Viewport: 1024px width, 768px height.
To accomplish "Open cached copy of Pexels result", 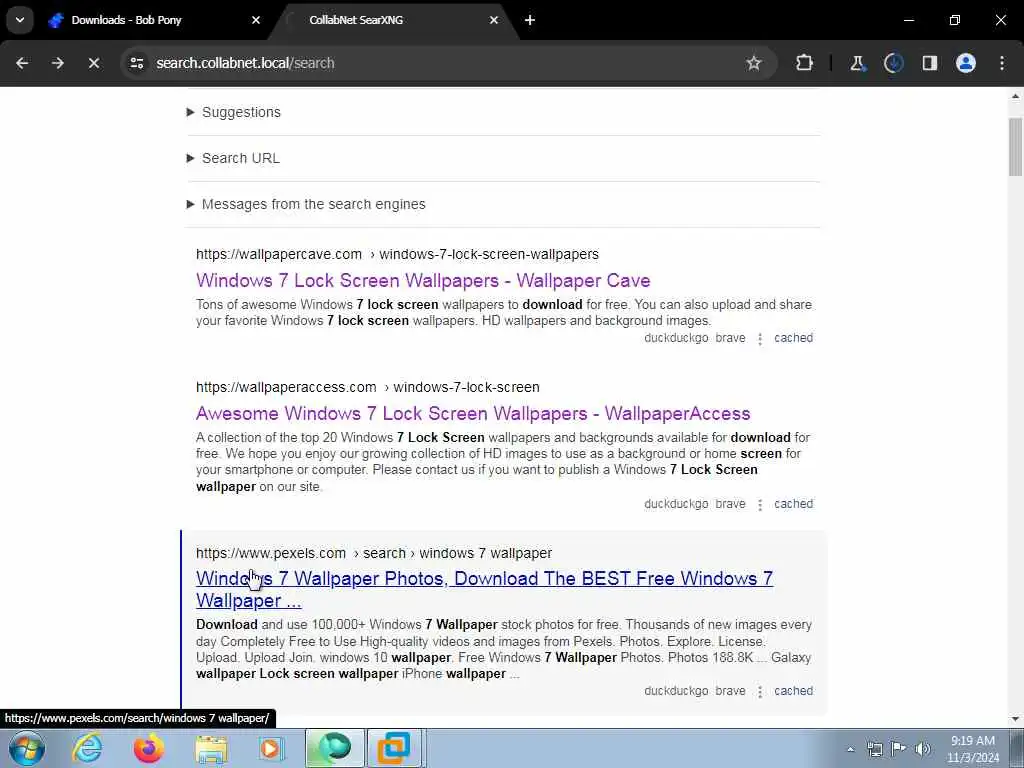I will click(793, 690).
